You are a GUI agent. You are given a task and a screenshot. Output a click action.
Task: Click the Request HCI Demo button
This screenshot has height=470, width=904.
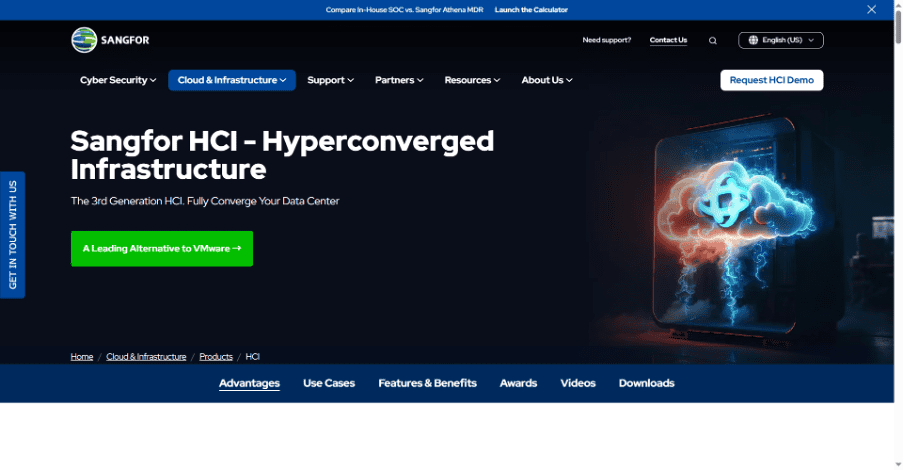point(771,80)
